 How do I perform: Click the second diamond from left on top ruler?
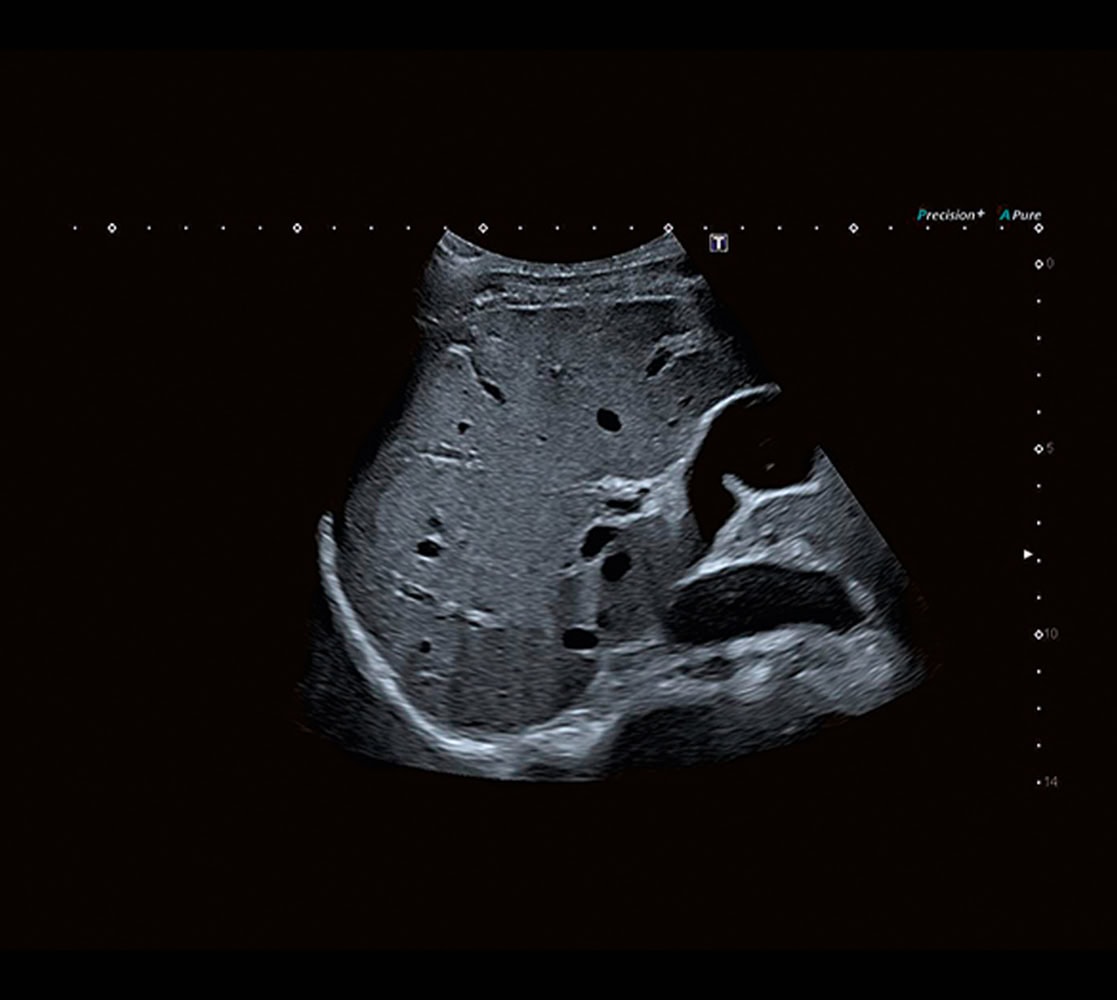point(297,228)
